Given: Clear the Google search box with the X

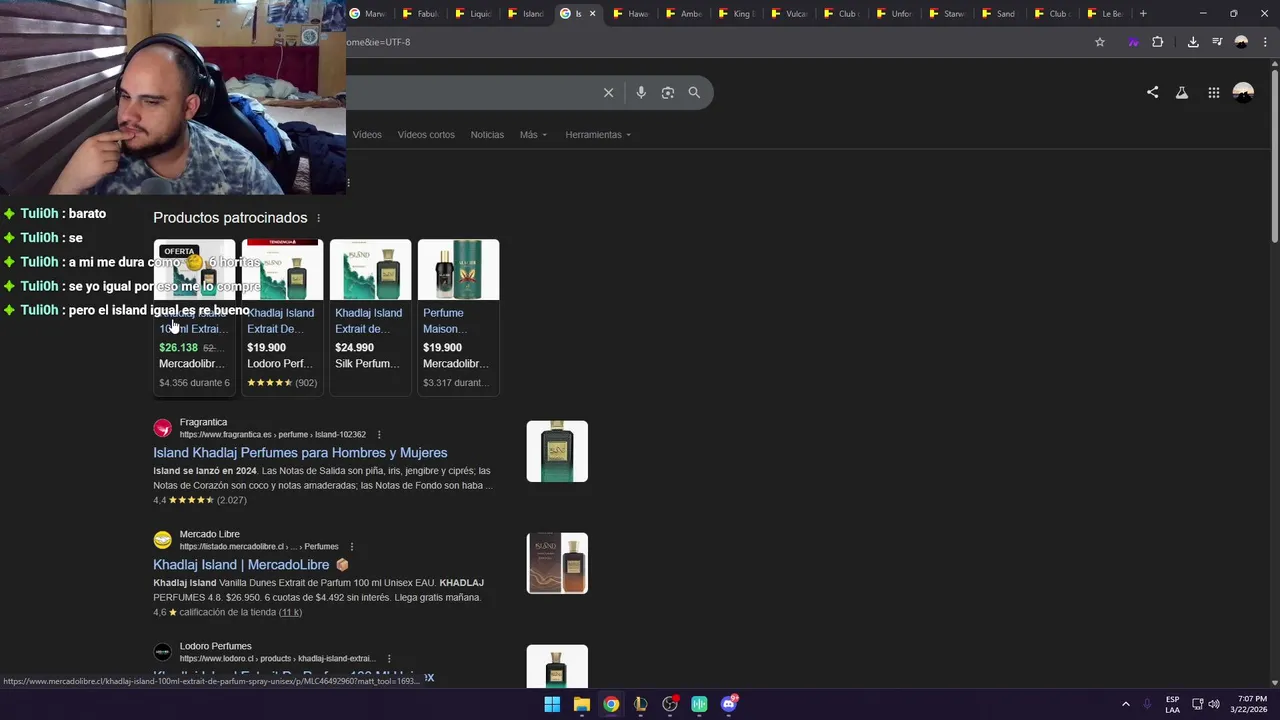Looking at the screenshot, I should (608, 93).
